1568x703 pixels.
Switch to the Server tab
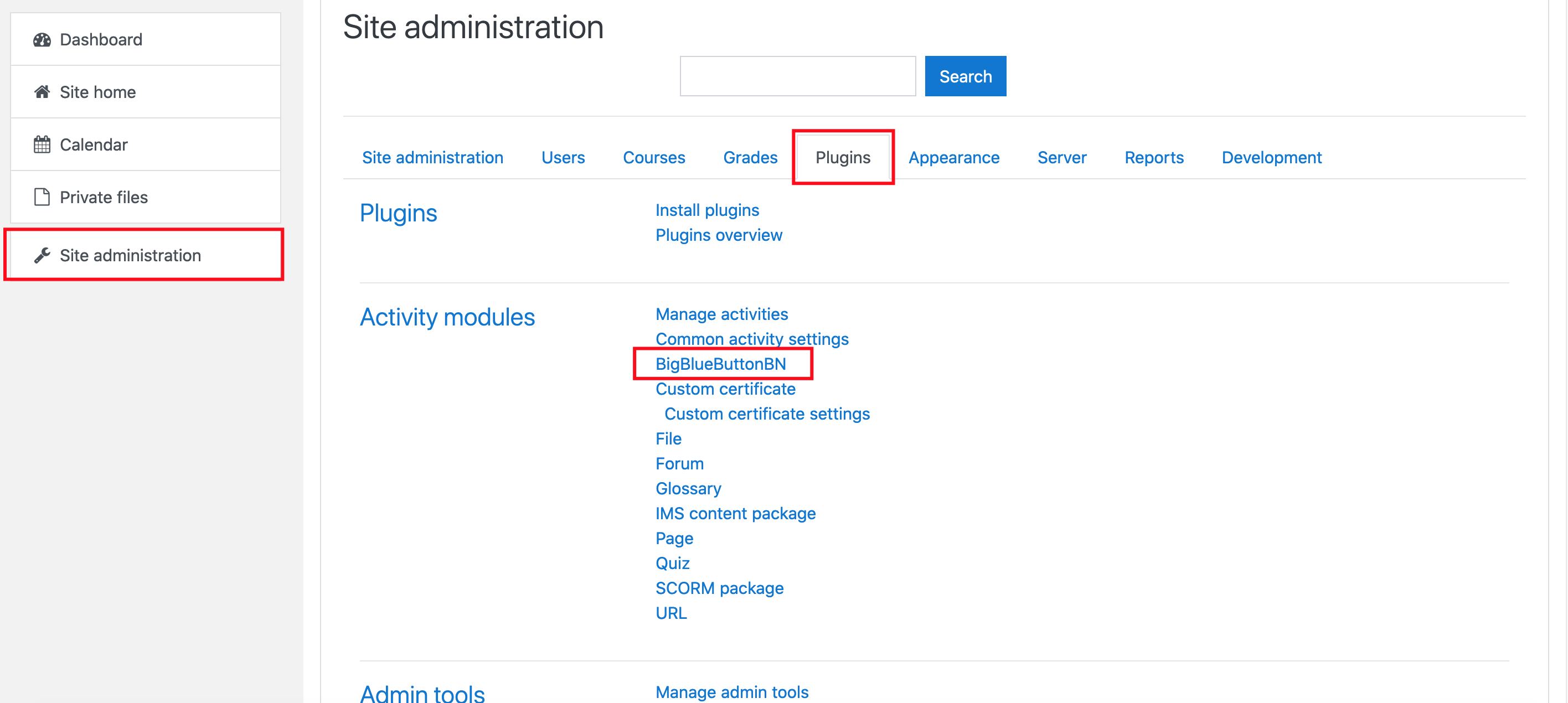[1061, 158]
